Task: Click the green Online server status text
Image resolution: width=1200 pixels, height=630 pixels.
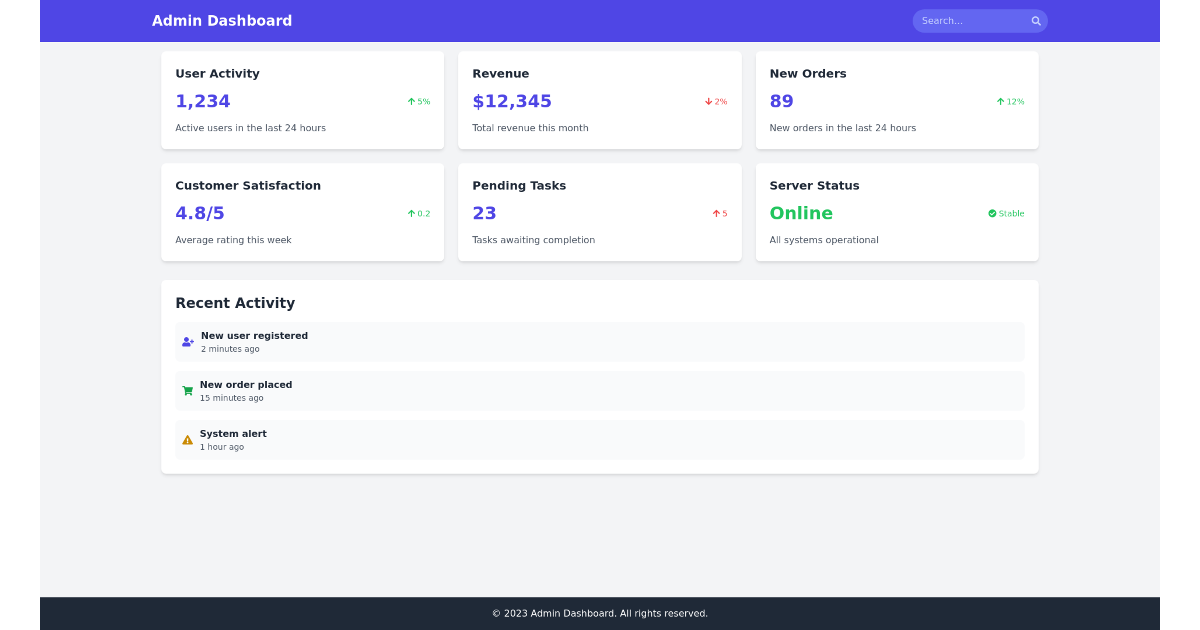Action: (x=801, y=213)
